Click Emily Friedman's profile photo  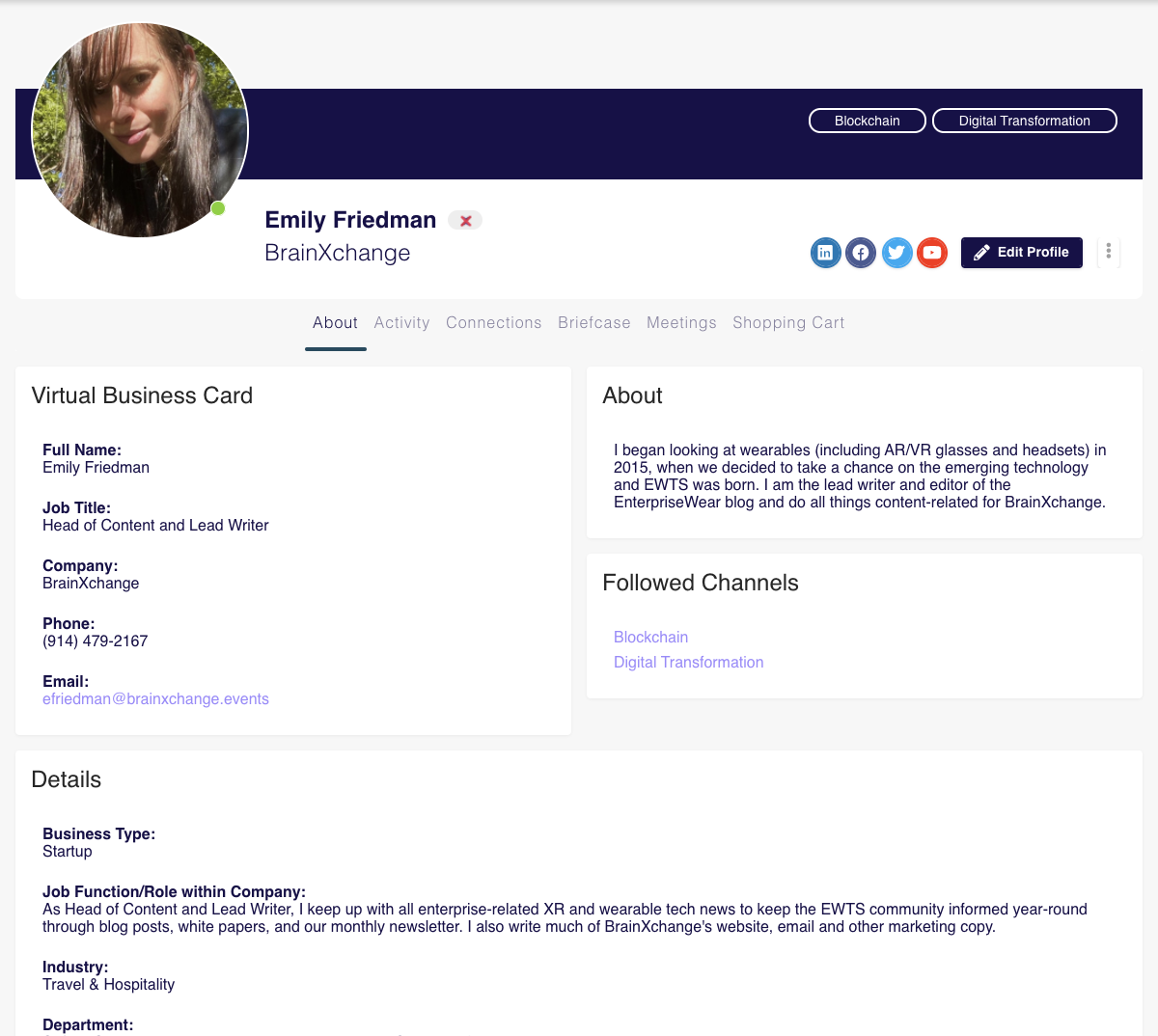[140, 130]
